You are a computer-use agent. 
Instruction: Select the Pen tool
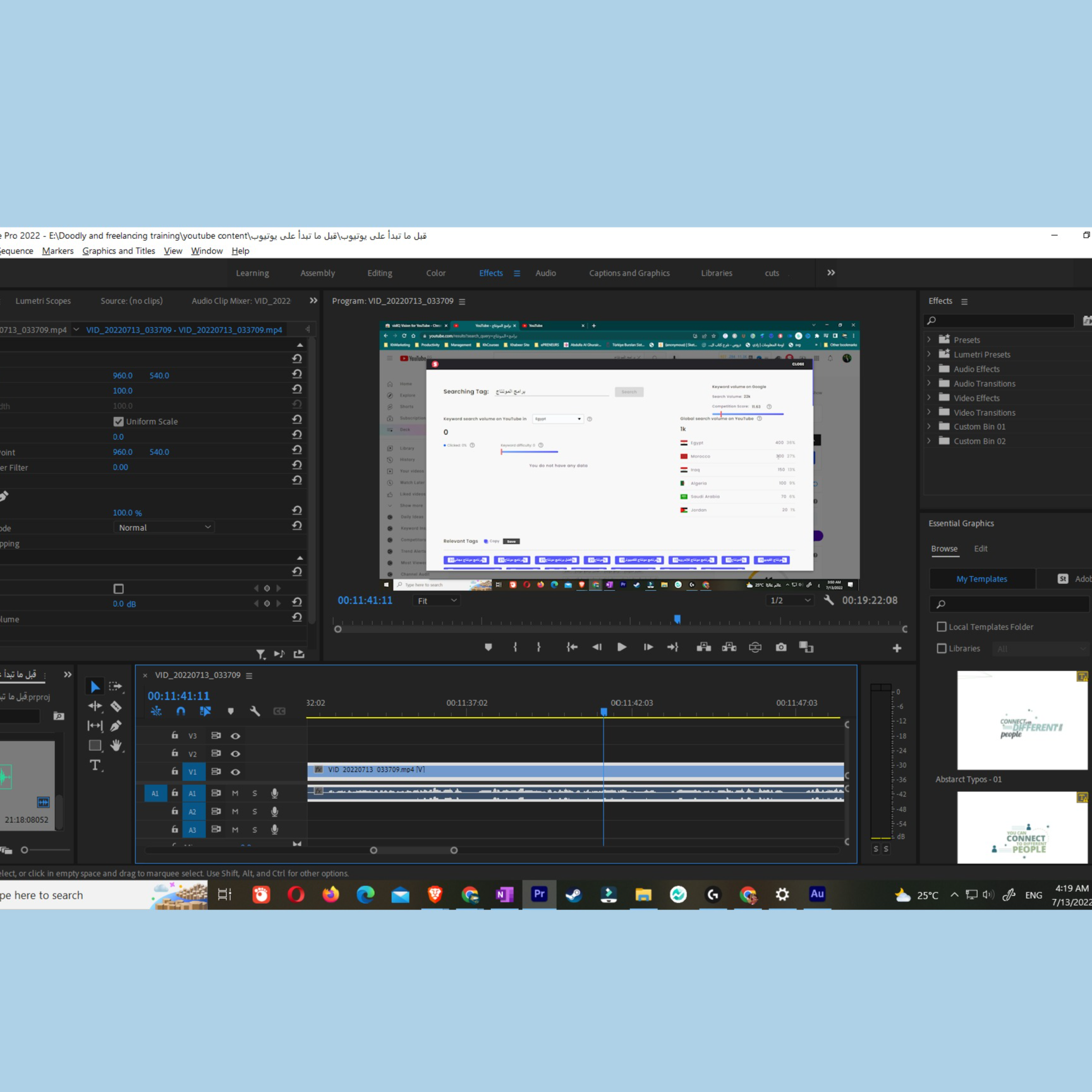[x=116, y=725]
